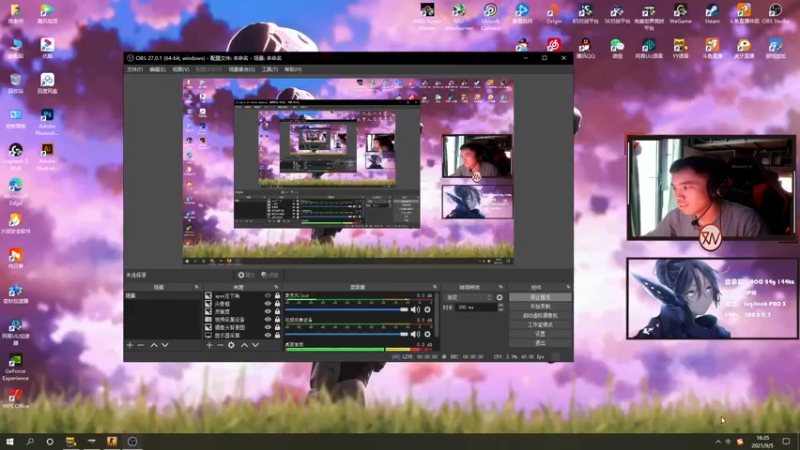
Task: Hide the 视频采集设备 source via its eye icon
Action: coord(268,319)
